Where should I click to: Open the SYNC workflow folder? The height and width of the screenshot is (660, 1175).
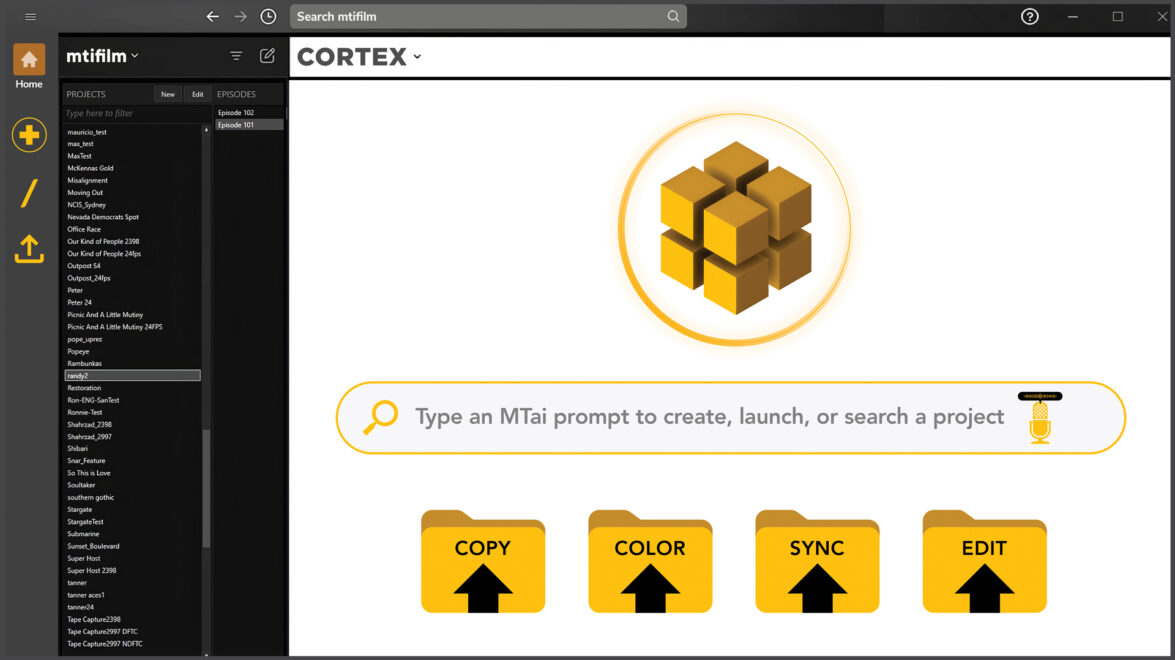point(817,561)
